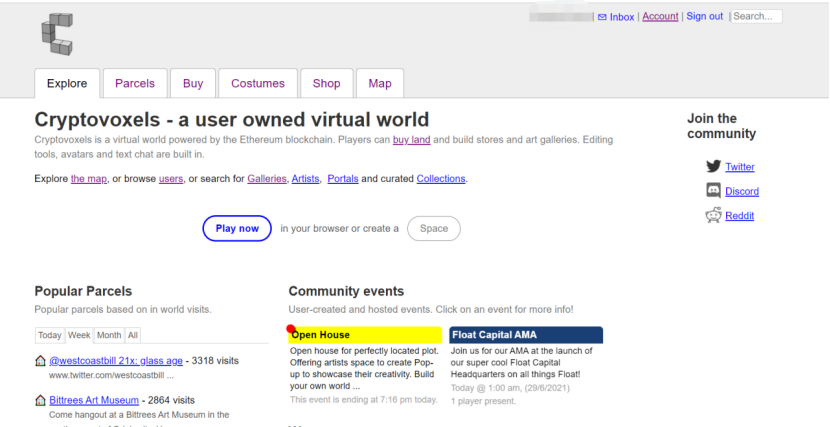Select the All popularity filter
830x427 pixels.
pos(133,335)
